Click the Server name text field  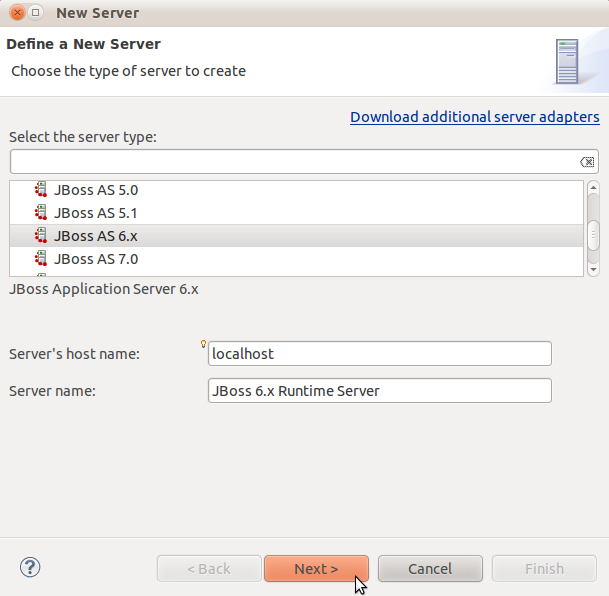click(x=379, y=391)
